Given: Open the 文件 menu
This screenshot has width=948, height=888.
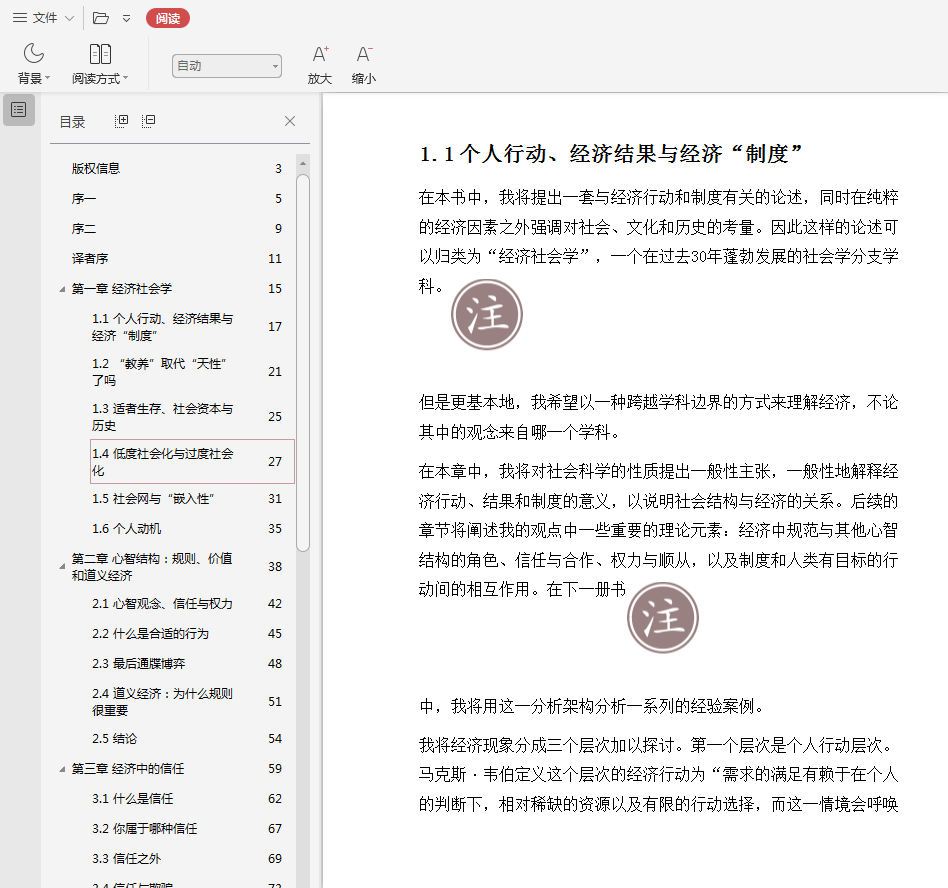Looking at the screenshot, I should pyautogui.click(x=43, y=18).
